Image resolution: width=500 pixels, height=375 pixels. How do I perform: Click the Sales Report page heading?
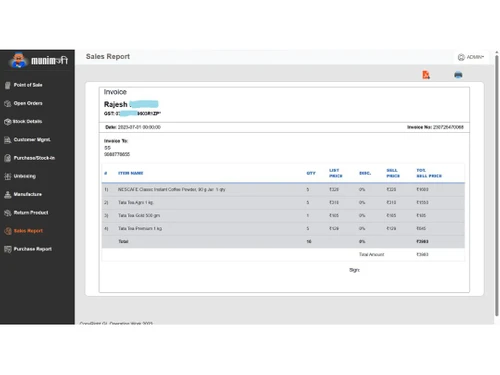tap(108, 57)
